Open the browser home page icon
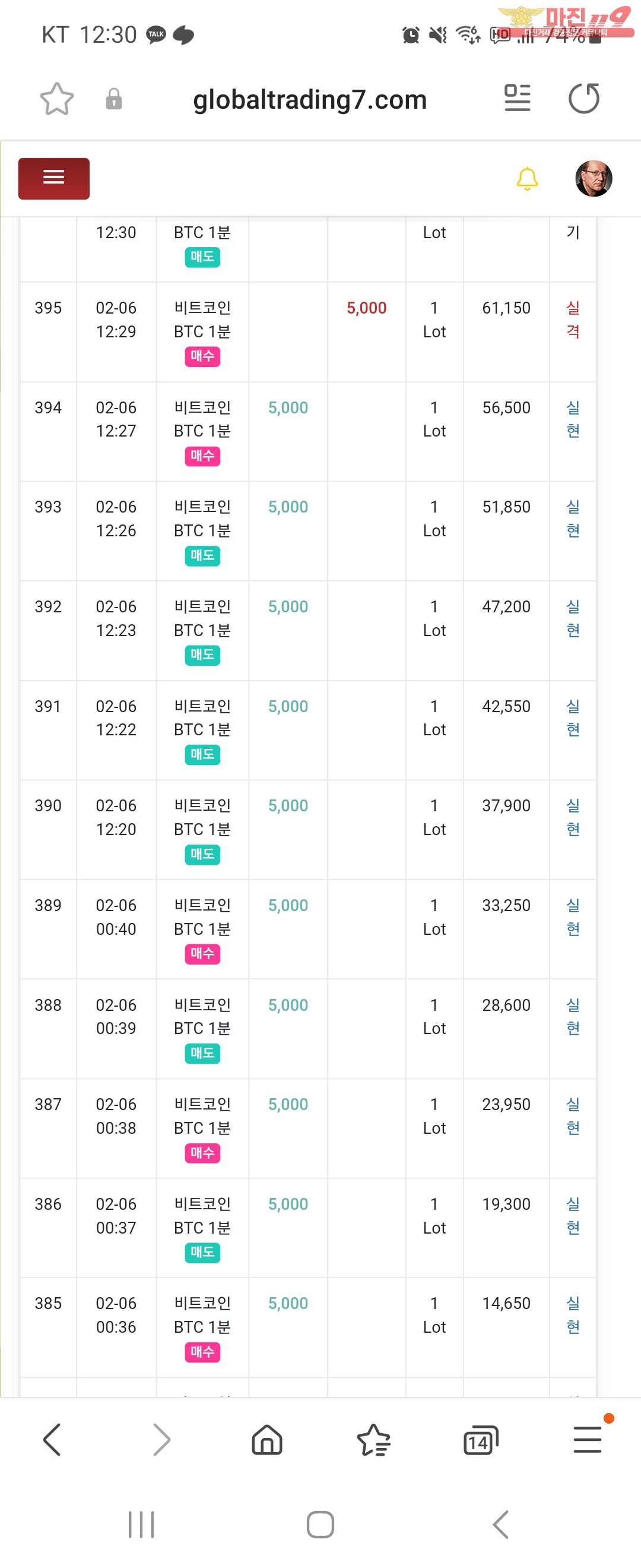Screen dimensions: 641x1568 (267, 1440)
